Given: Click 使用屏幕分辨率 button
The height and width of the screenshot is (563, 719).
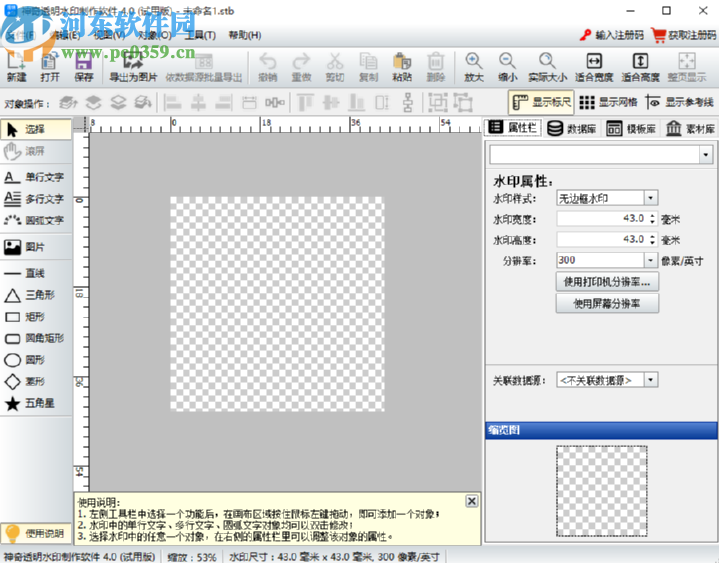Looking at the screenshot, I should click(x=607, y=304).
